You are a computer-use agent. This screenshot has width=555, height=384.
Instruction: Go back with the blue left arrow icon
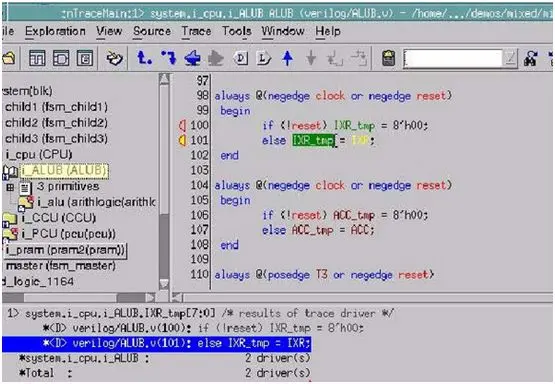(x=193, y=58)
